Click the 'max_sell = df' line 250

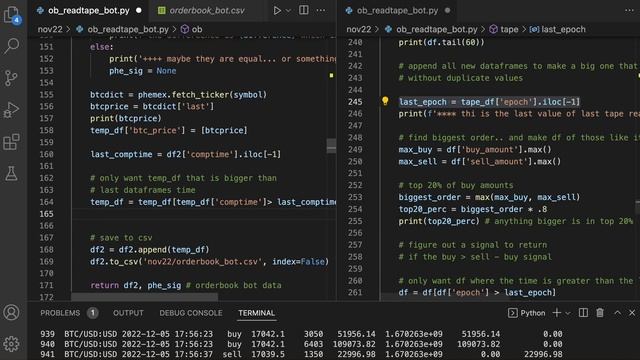(480, 162)
